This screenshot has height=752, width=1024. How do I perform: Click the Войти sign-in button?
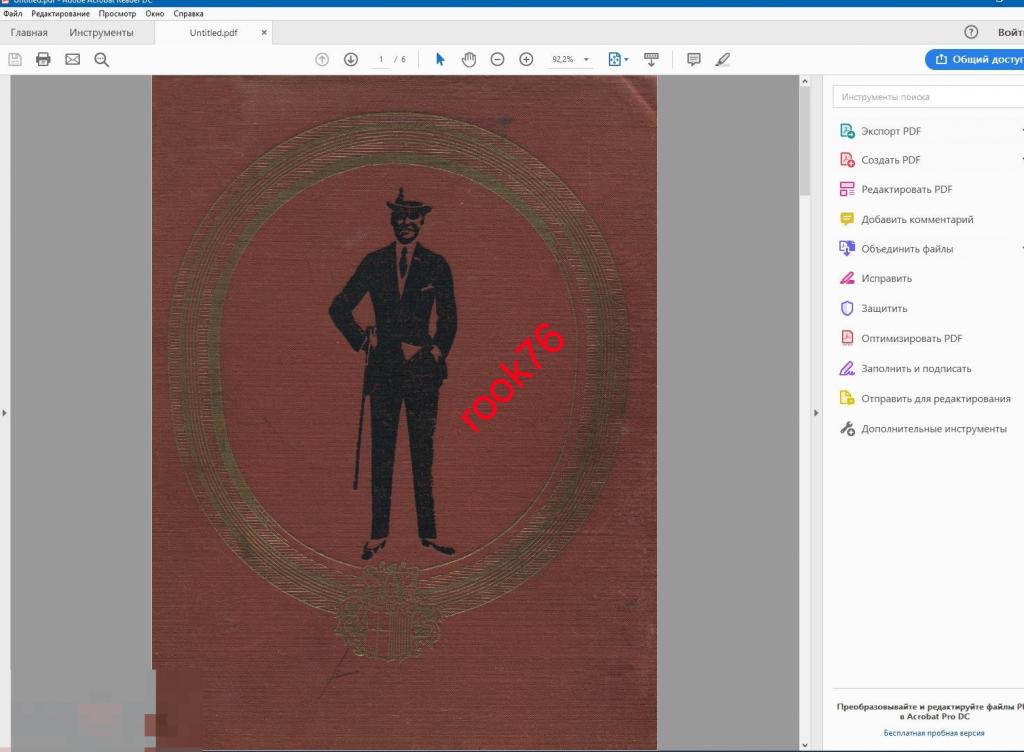pos(1010,32)
